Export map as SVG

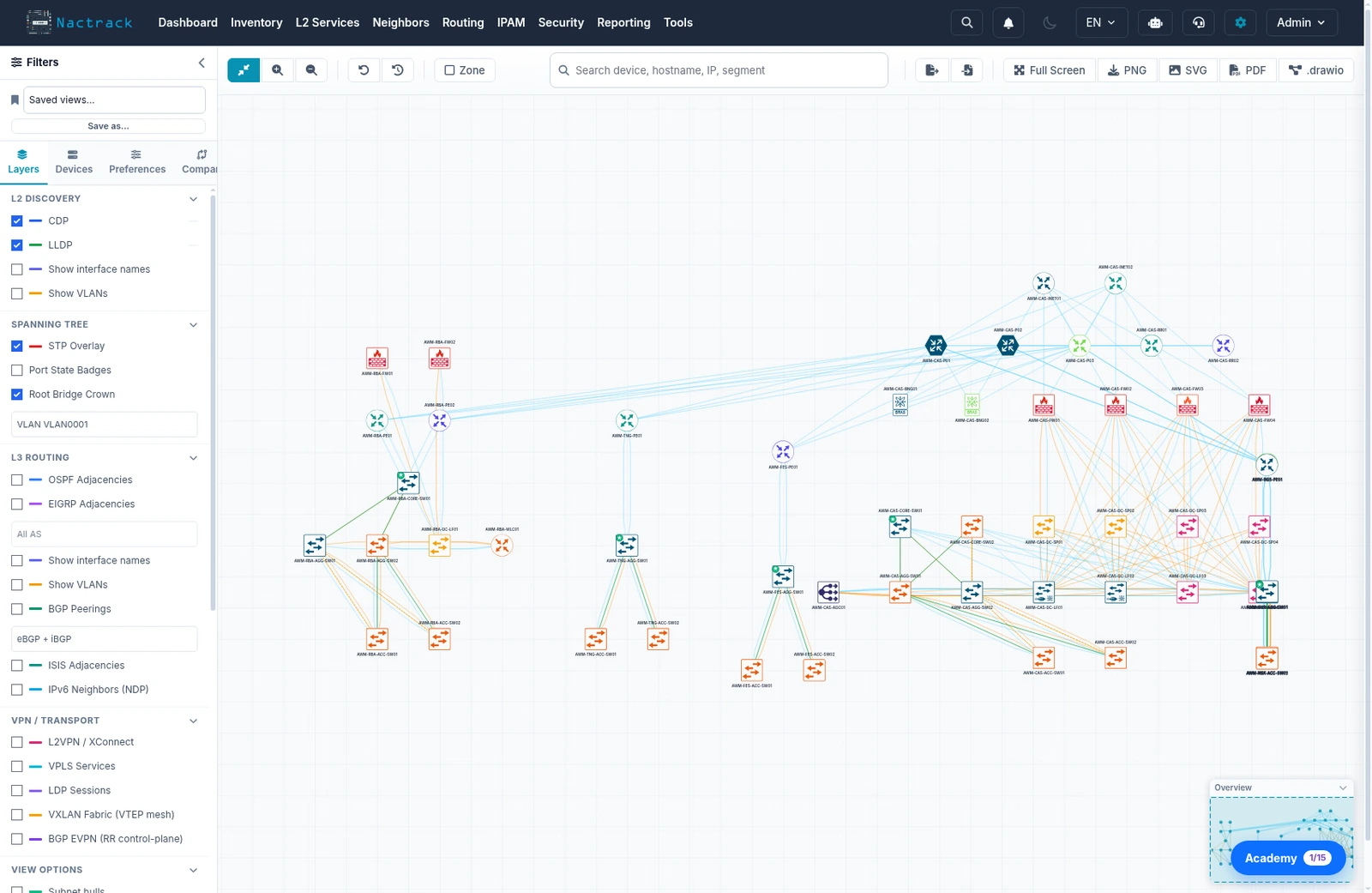coord(1188,70)
